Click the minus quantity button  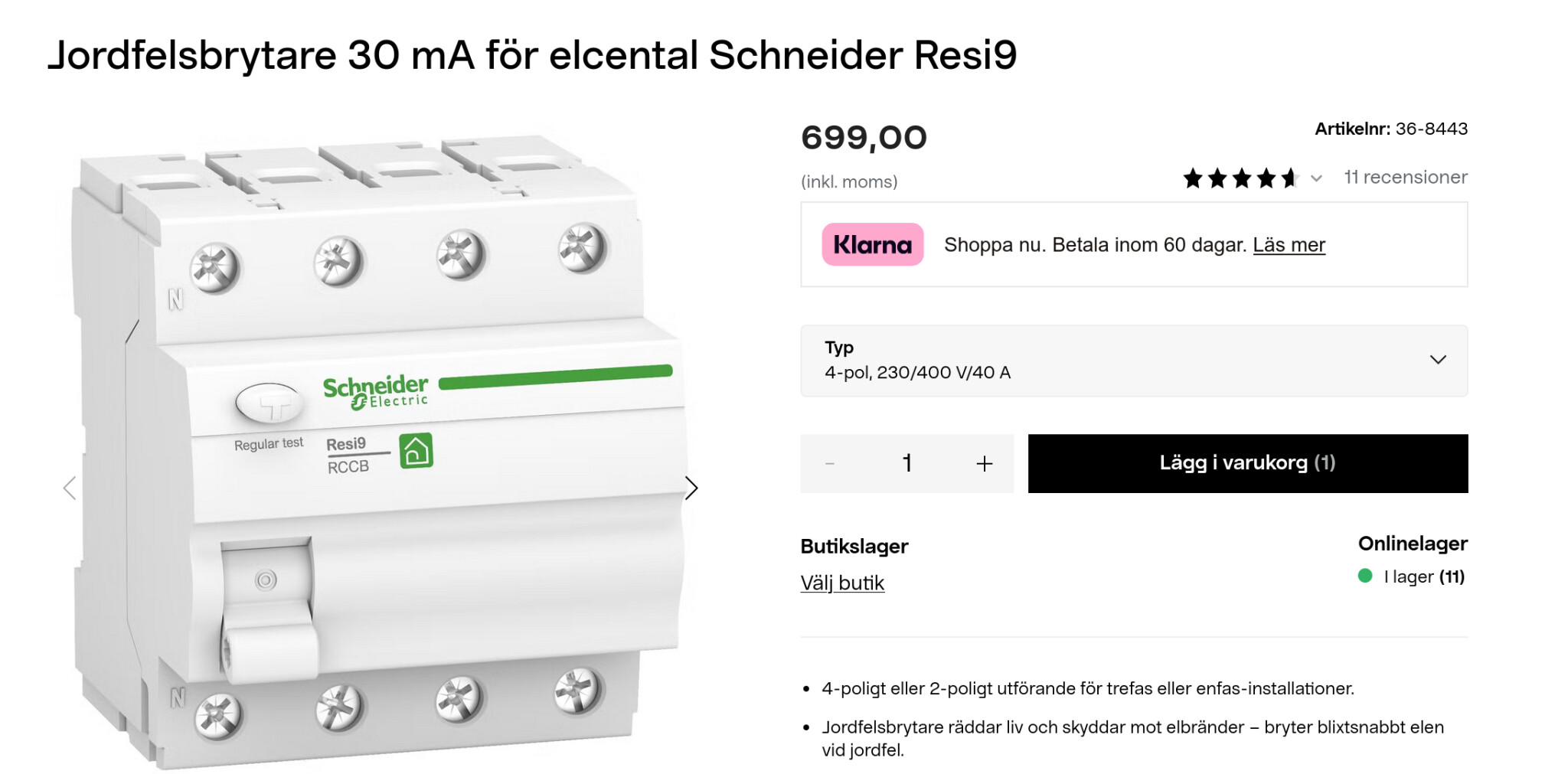(x=830, y=463)
